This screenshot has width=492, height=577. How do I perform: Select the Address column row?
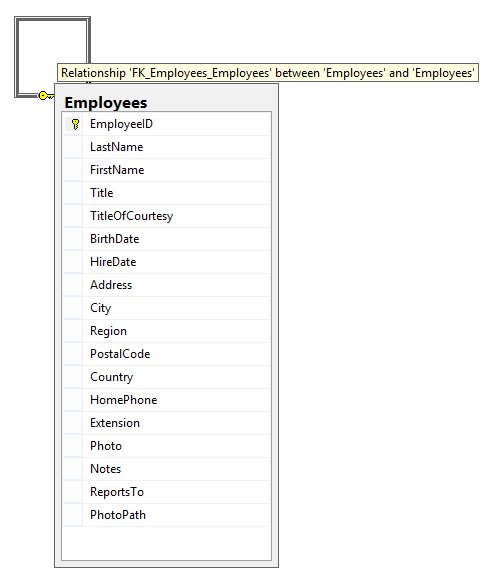coord(167,285)
